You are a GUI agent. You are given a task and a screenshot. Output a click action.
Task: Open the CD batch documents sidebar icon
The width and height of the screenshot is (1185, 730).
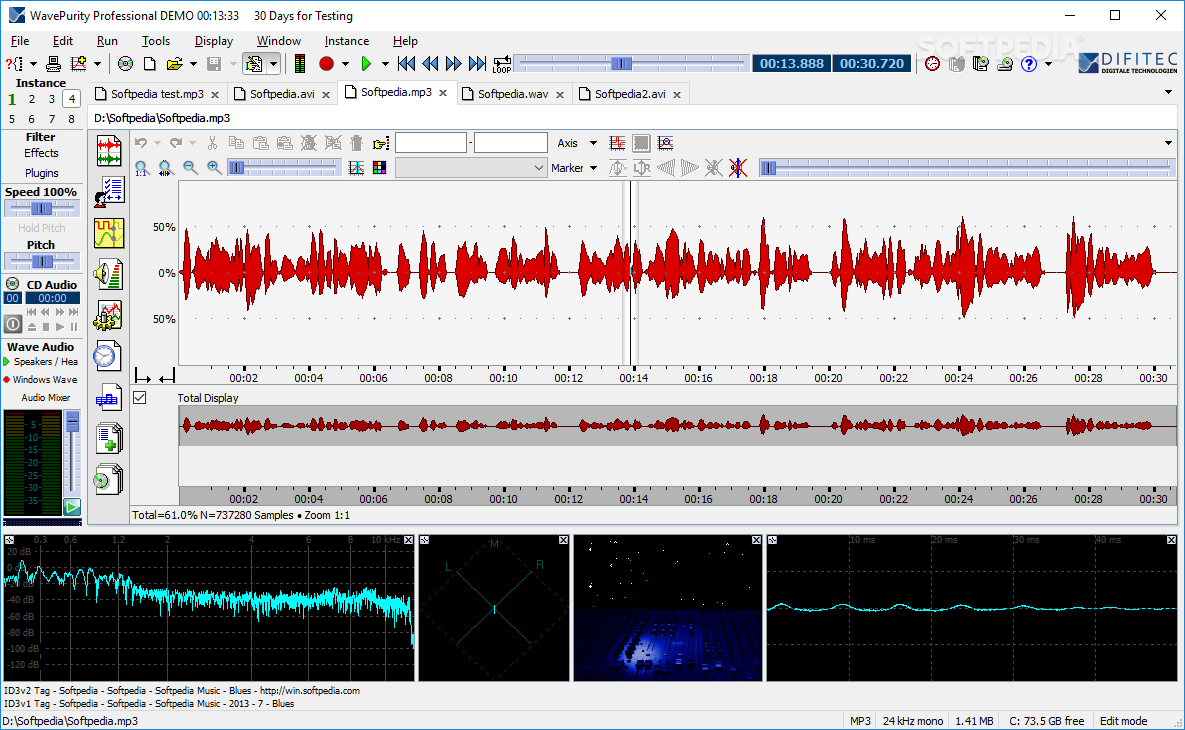pyautogui.click(x=109, y=480)
